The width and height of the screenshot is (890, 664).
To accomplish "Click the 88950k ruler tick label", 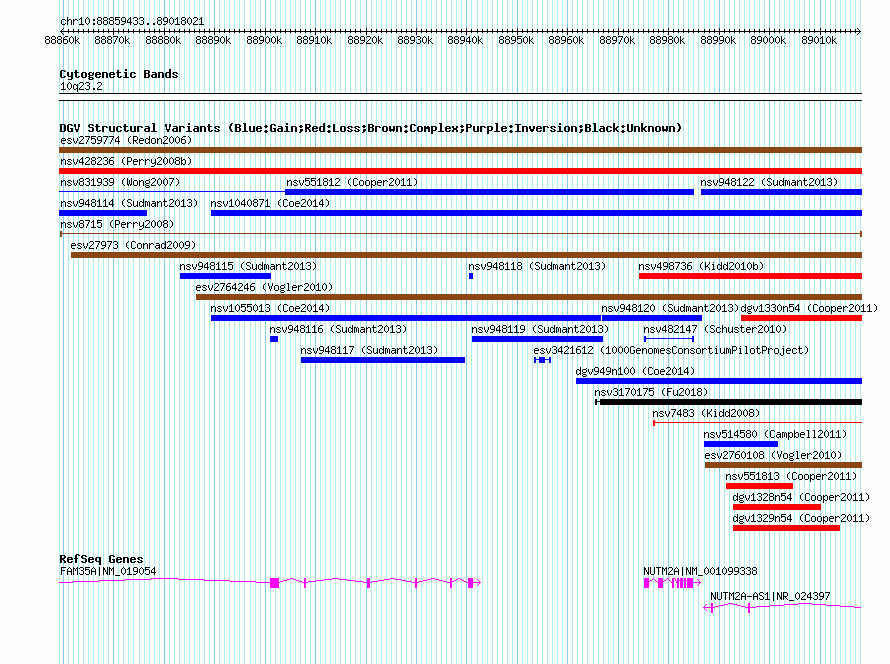I will coord(516,40).
